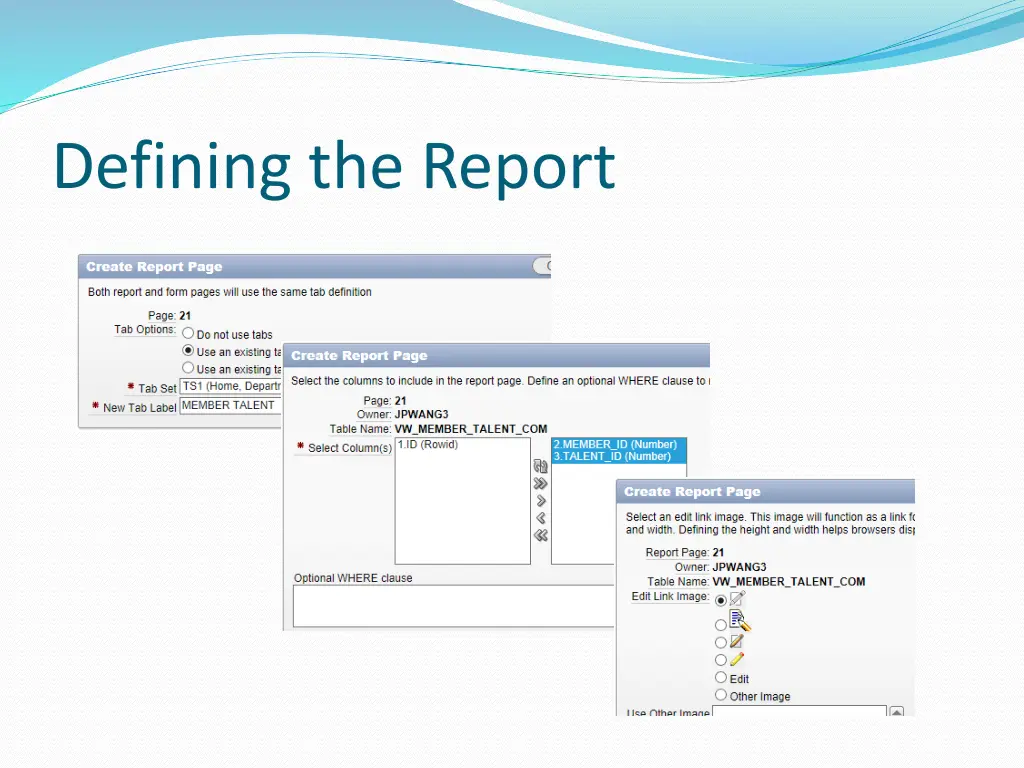Remove all columns using double left arrow icon
The width and height of the screenshot is (1024, 768).
(541, 535)
